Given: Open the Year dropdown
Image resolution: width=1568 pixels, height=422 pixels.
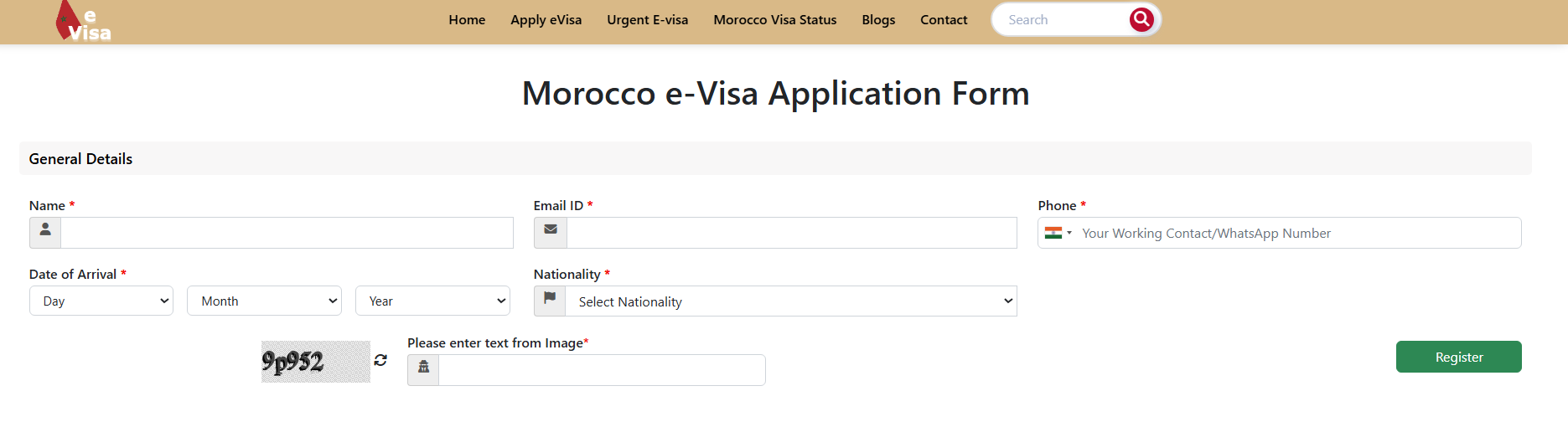Looking at the screenshot, I should point(432,301).
